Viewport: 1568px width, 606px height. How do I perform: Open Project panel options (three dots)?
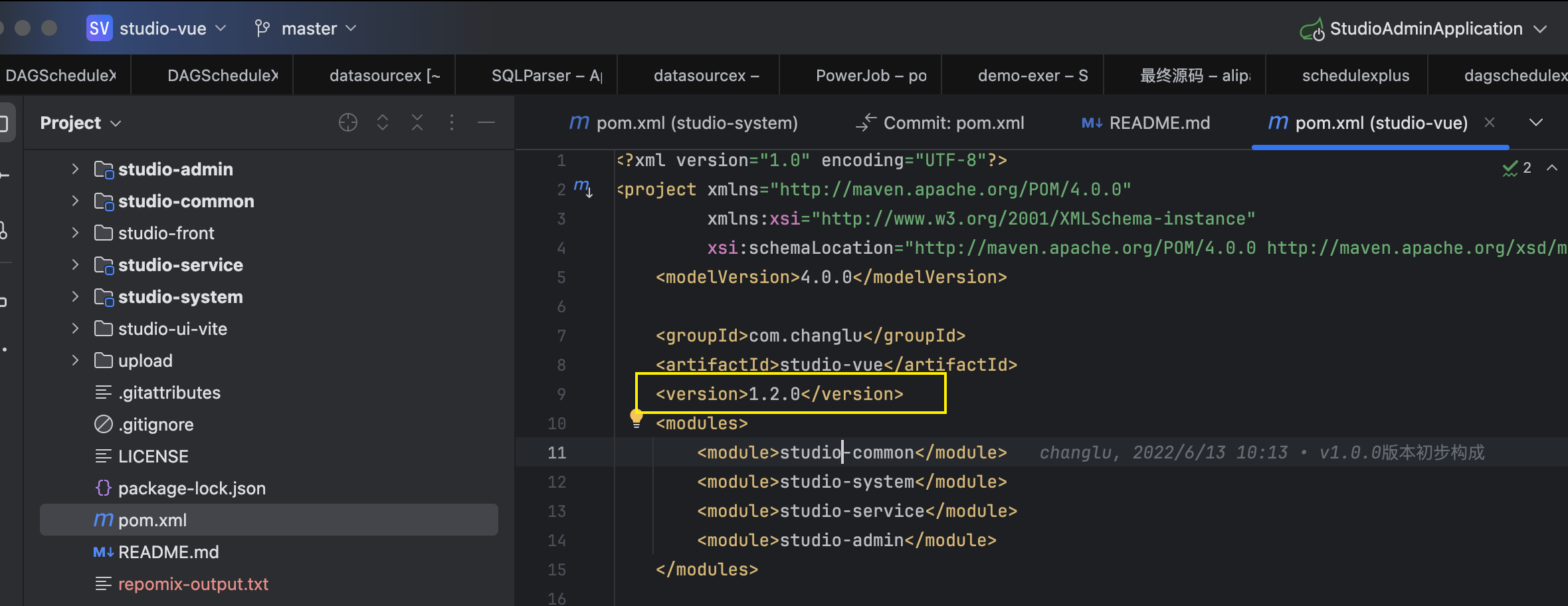click(x=452, y=123)
